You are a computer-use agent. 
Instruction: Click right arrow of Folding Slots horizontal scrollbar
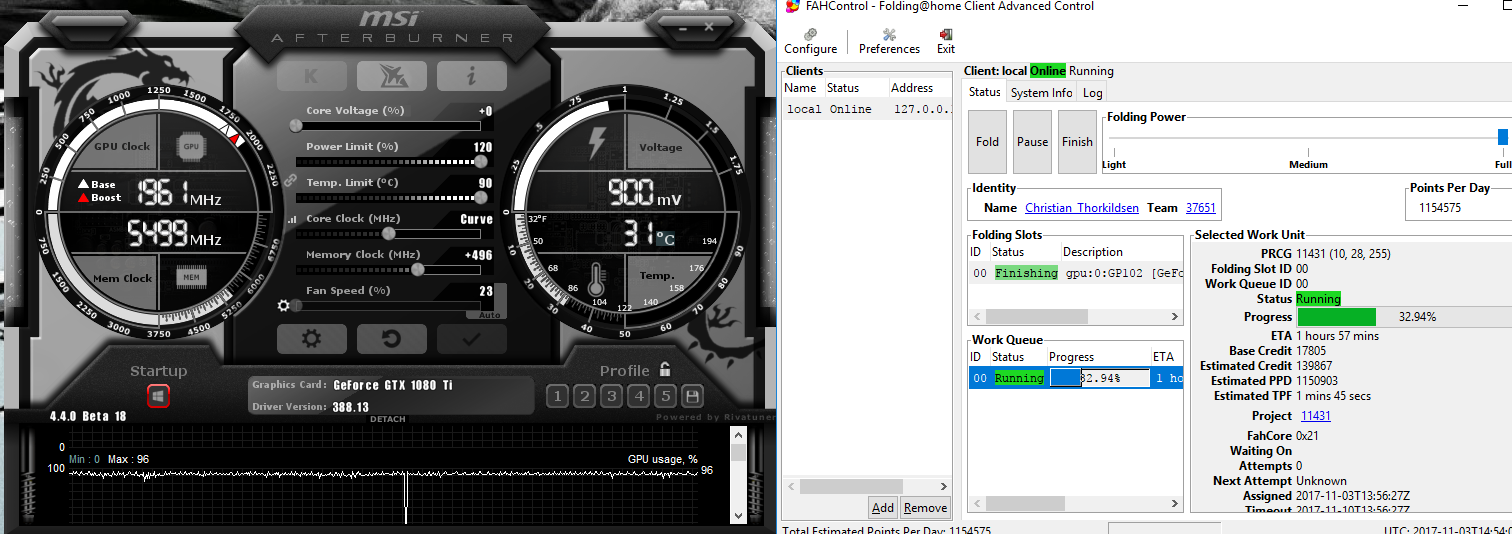click(1175, 316)
